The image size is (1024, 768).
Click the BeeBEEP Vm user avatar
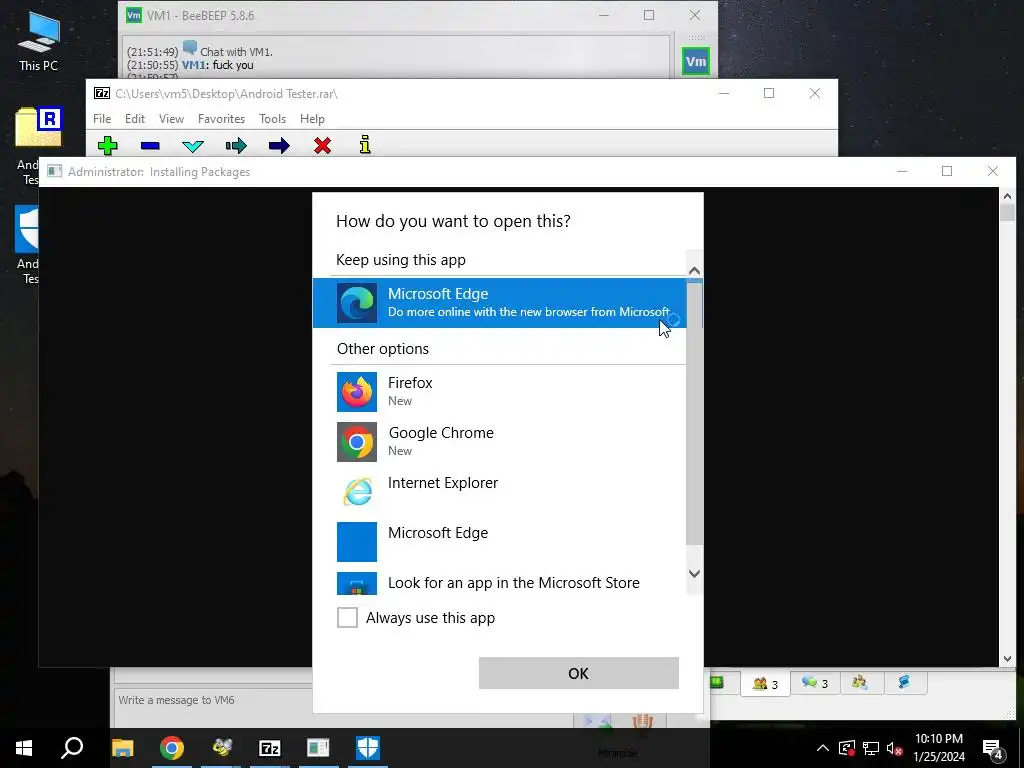tap(696, 61)
